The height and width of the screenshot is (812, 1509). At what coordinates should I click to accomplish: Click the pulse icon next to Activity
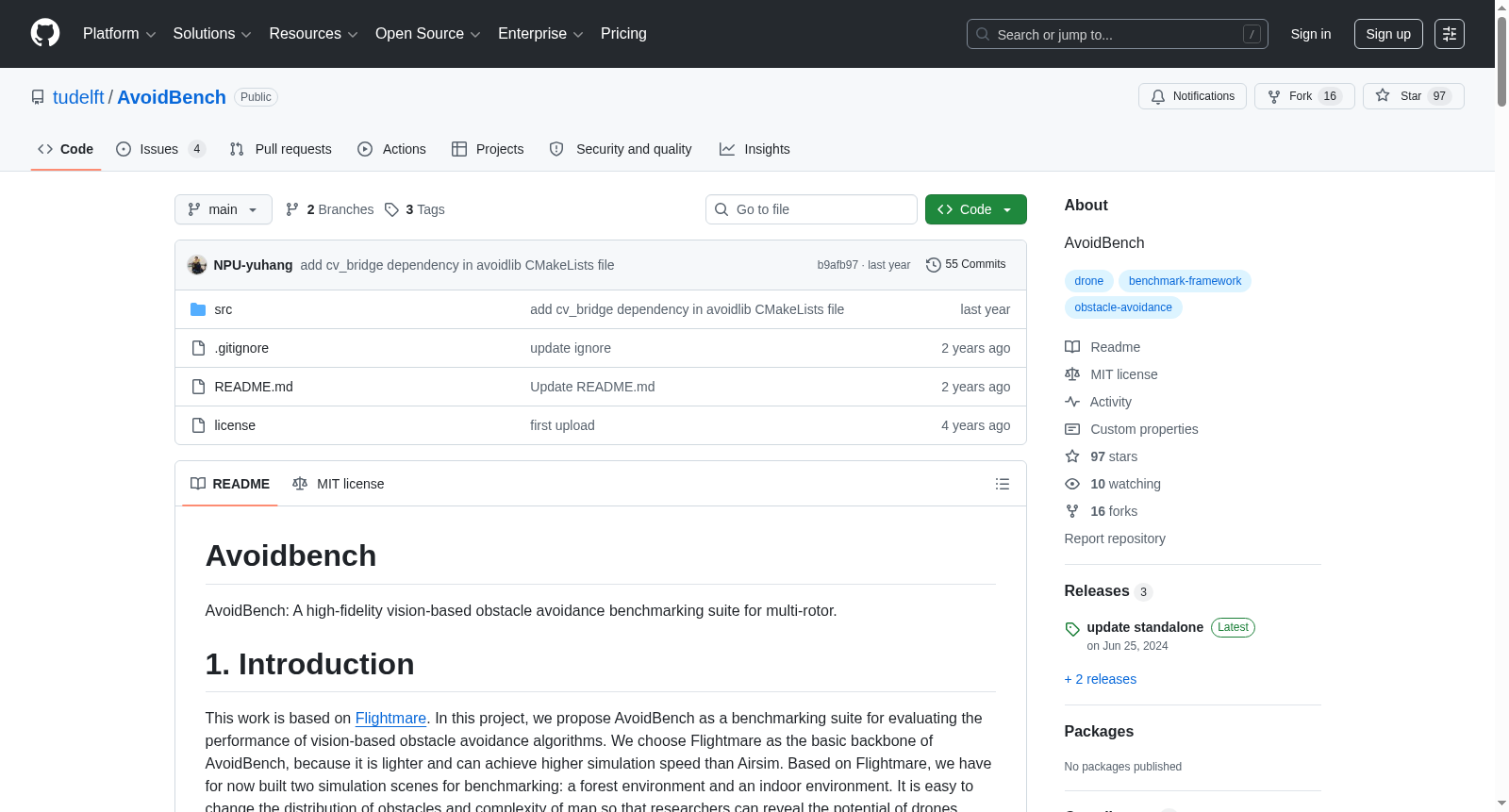click(x=1072, y=402)
